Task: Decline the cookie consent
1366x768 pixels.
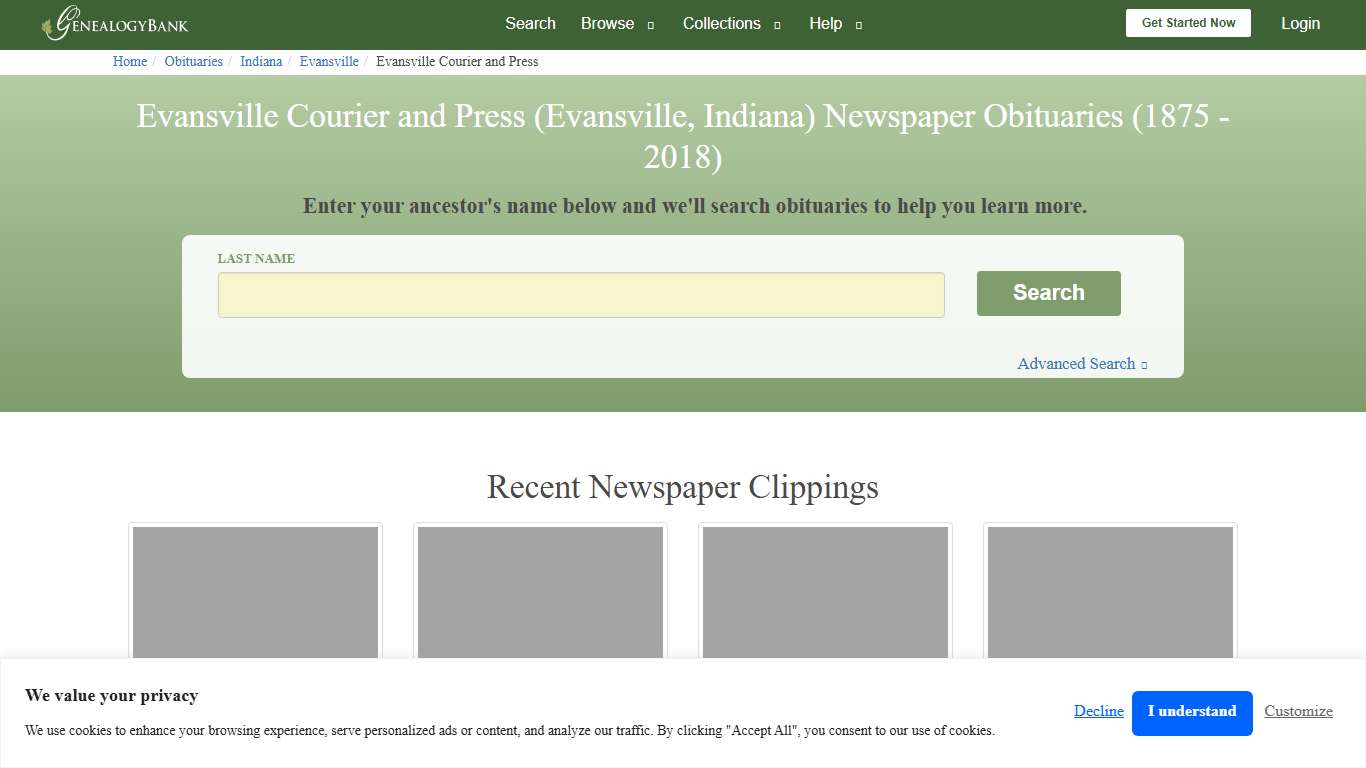Action: point(1098,711)
